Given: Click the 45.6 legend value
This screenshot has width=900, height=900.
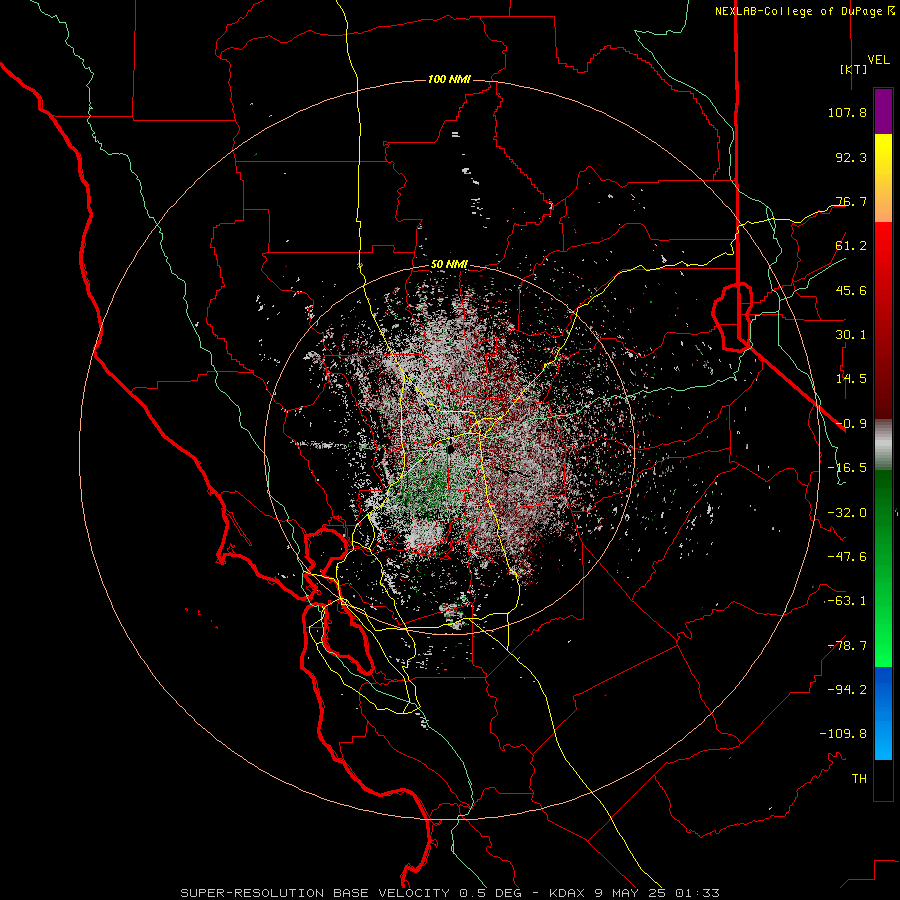Looking at the screenshot, I should pos(851,290).
